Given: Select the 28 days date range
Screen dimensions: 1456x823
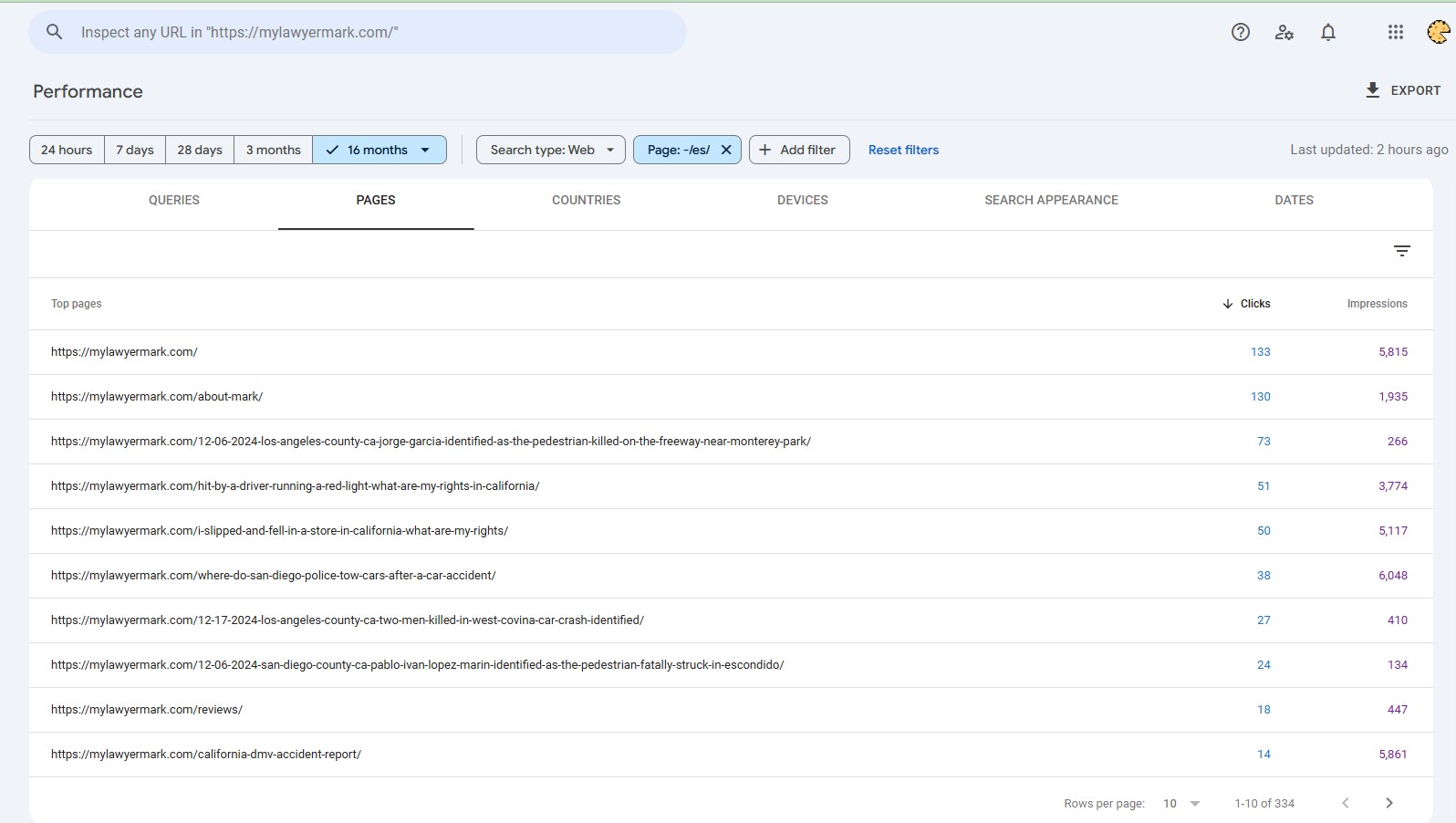Looking at the screenshot, I should pos(200,150).
